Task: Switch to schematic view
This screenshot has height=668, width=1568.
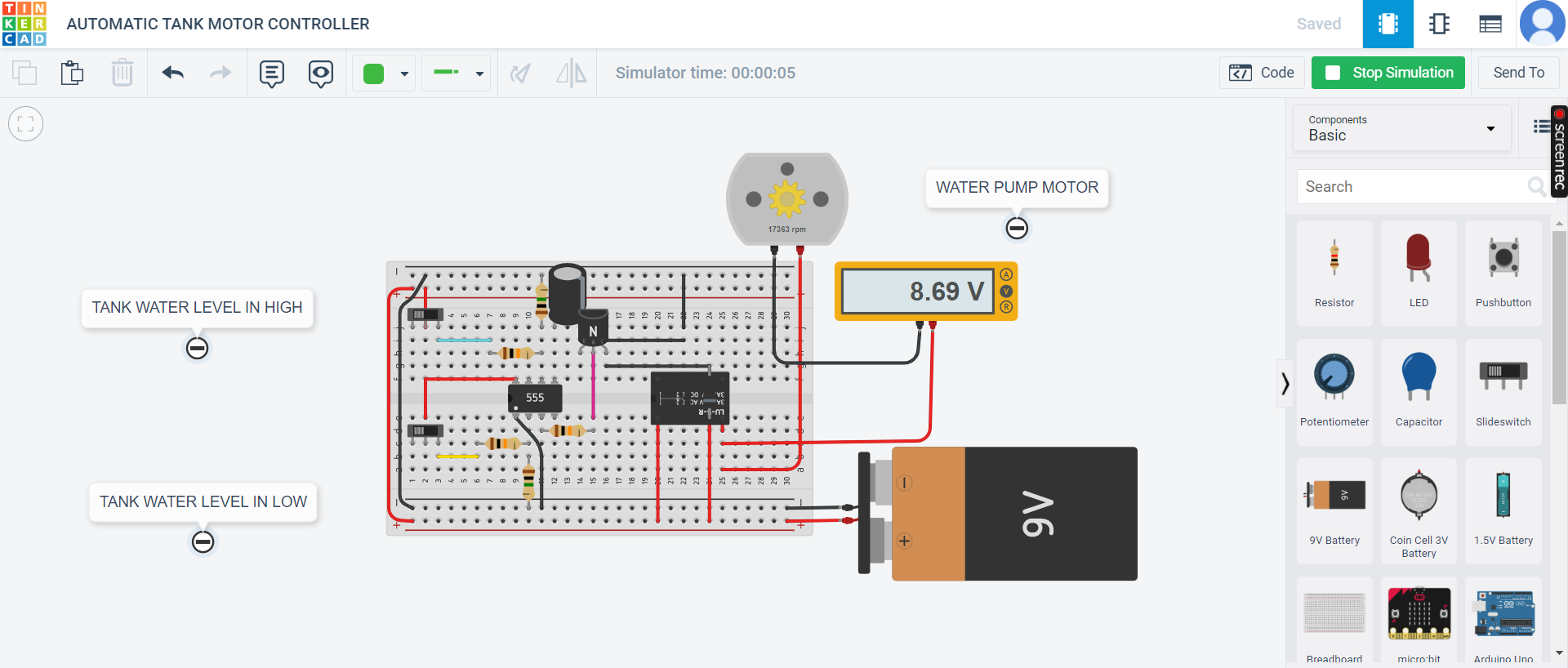Action: 1439,24
